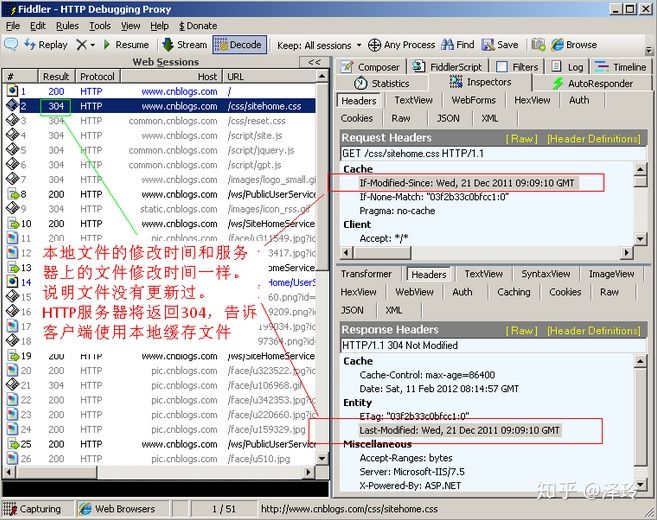Click session 26 image icon
Screen dimensions: 657x520
(x=13, y=458)
